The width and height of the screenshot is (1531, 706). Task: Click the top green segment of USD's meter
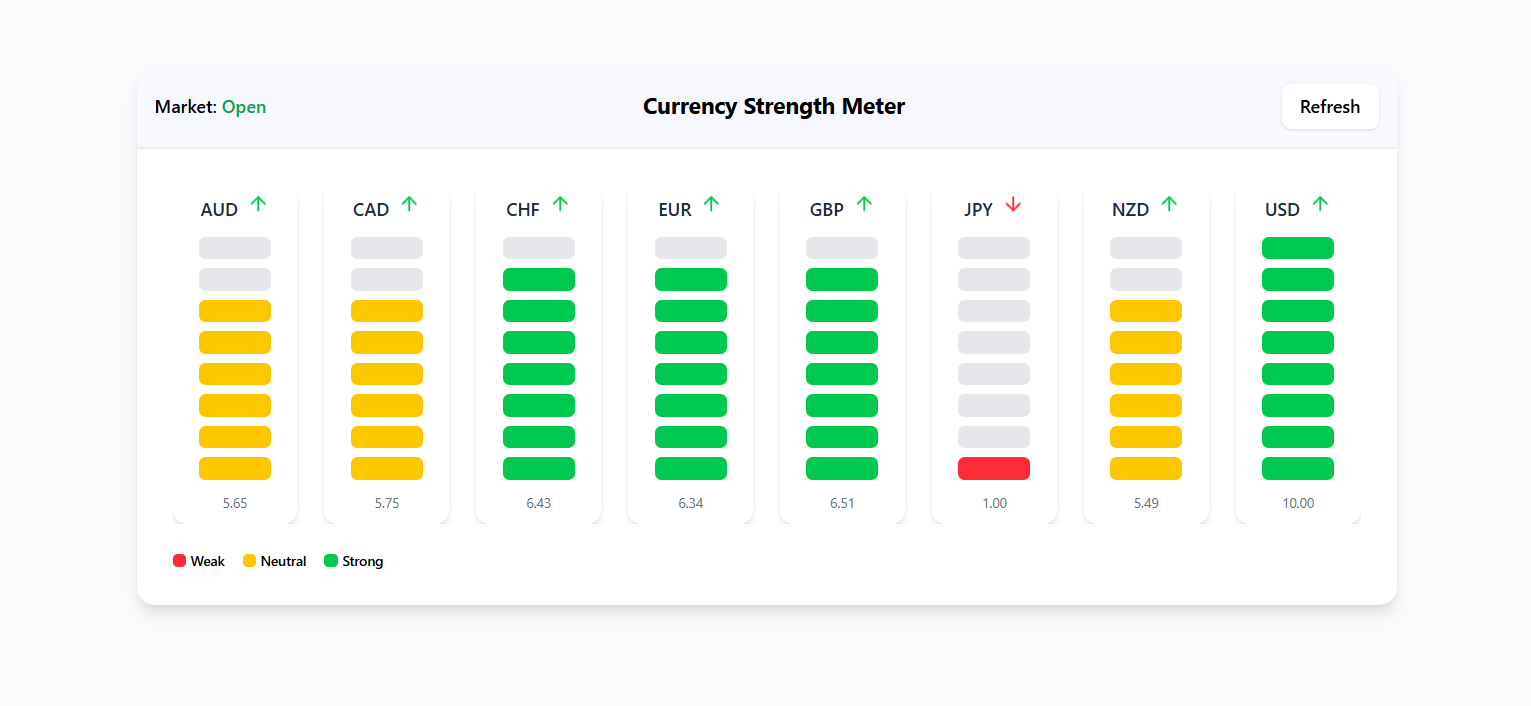pos(1297,247)
